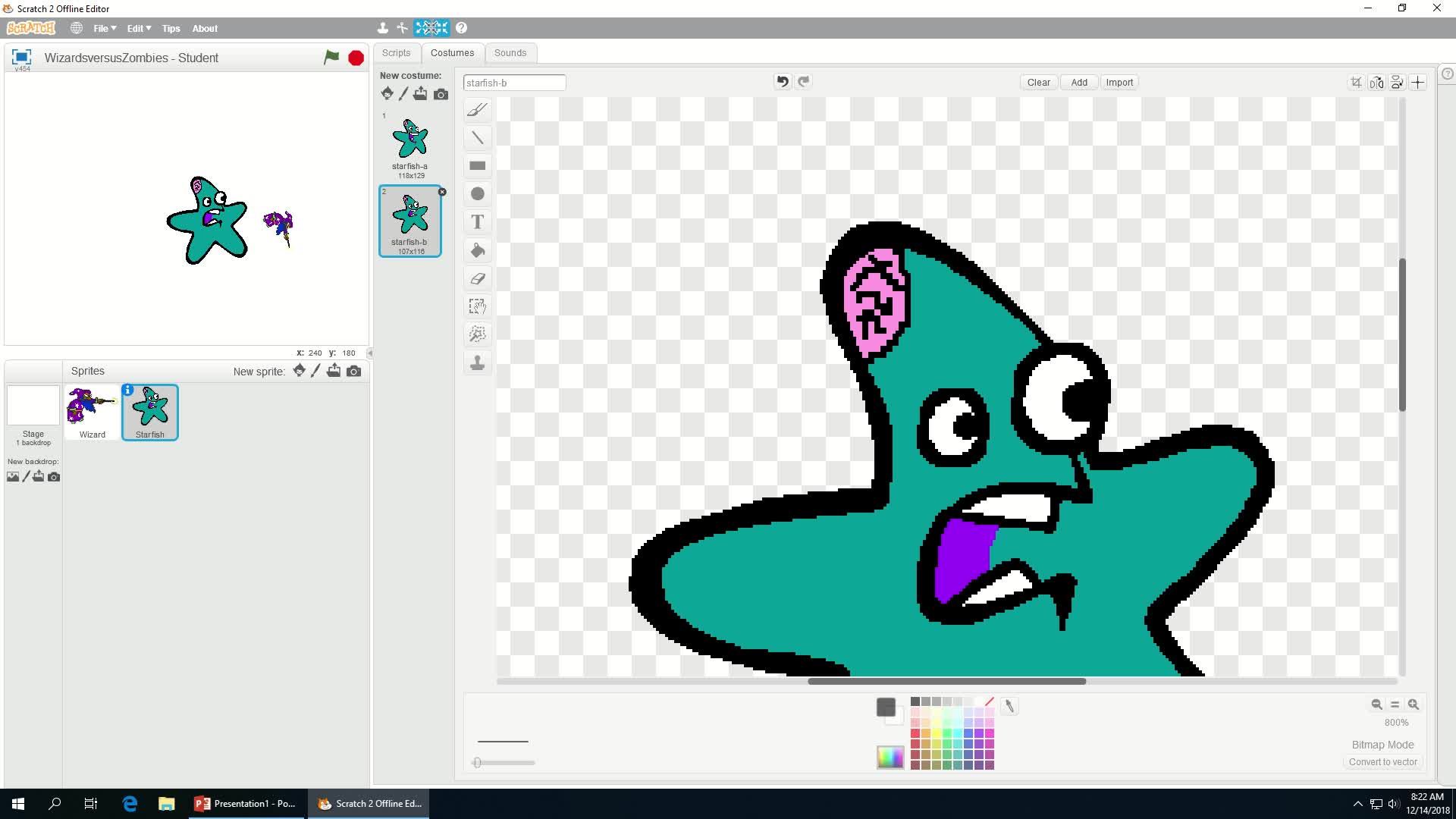Open the Edit menu
Image resolution: width=1456 pixels, height=819 pixels.
pyautogui.click(x=139, y=28)
